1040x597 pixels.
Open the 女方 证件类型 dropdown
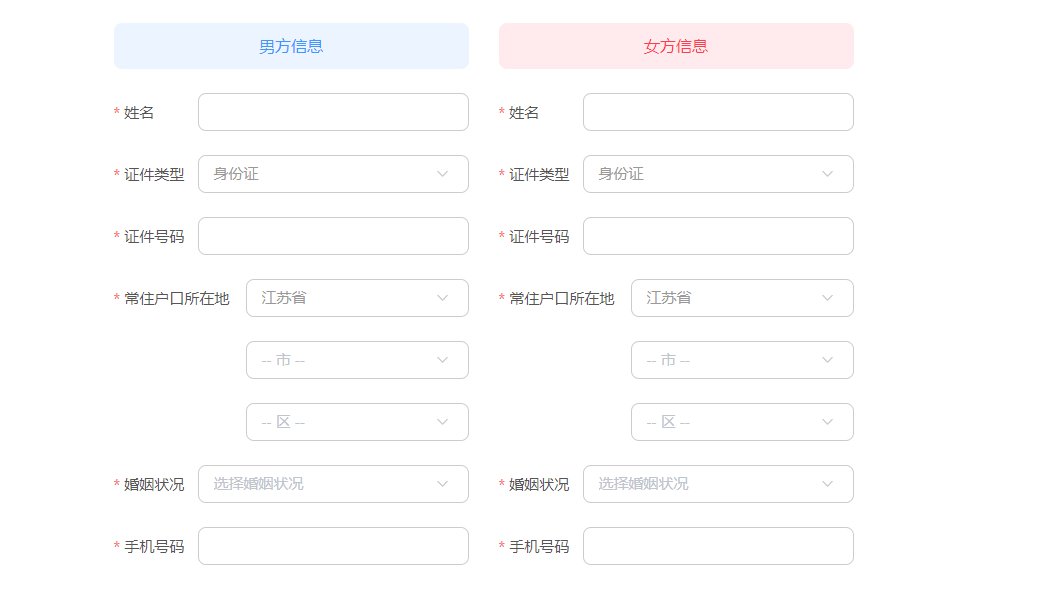[x=718, y=174]
